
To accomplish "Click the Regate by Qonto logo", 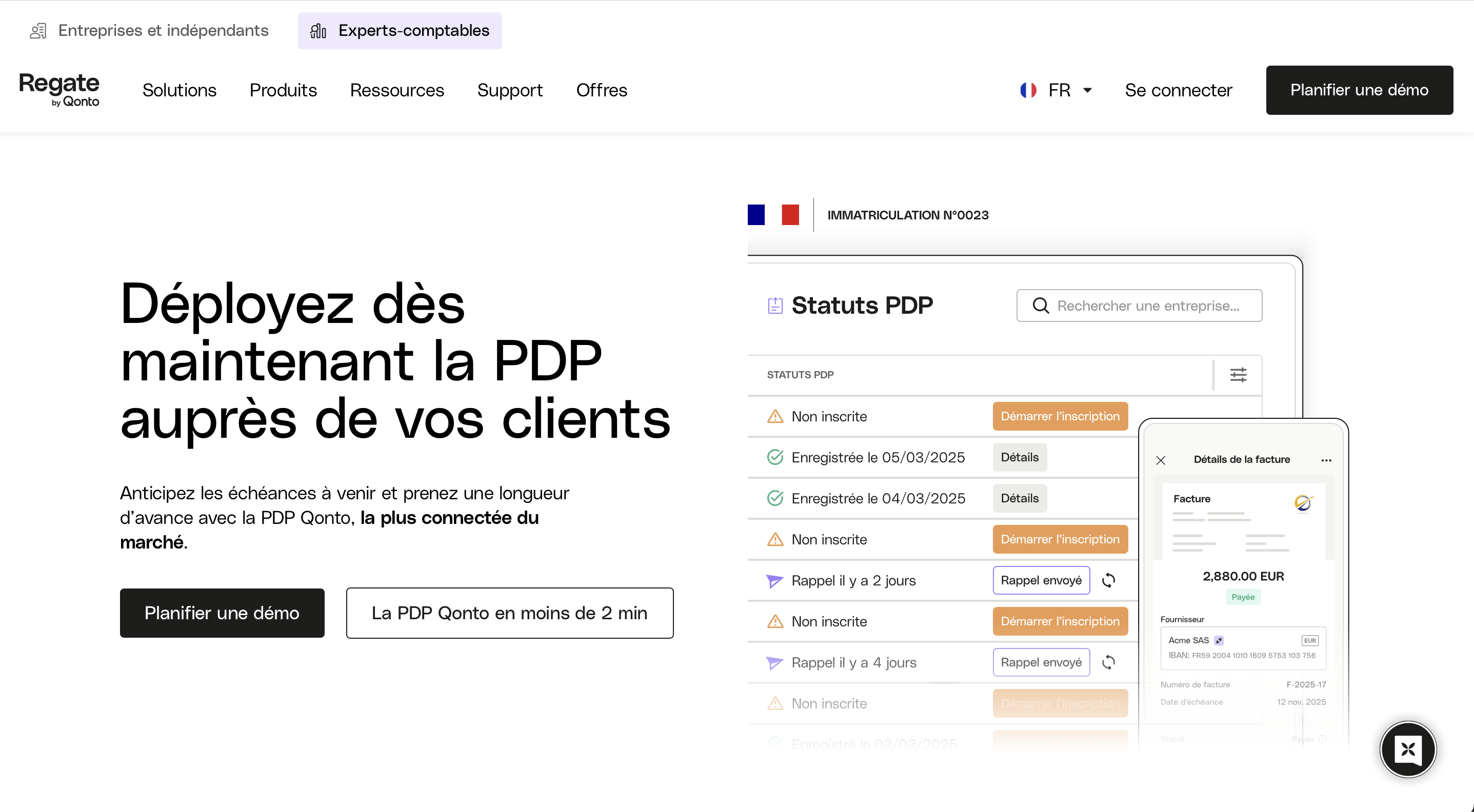I will (59, 90).
